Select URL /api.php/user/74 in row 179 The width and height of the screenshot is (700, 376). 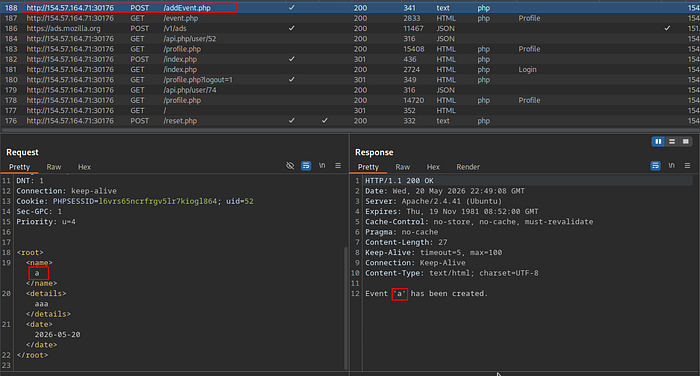[x=190, y=90]
